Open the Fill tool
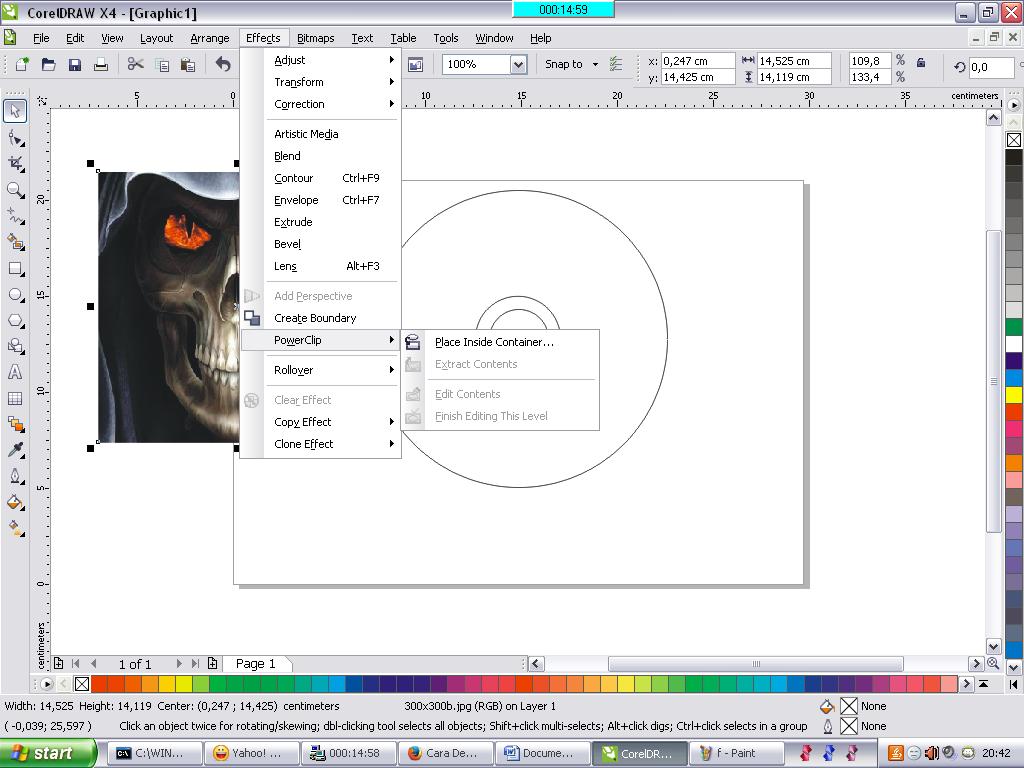The height and width of the screenshot is (768, 1024). 14,503
